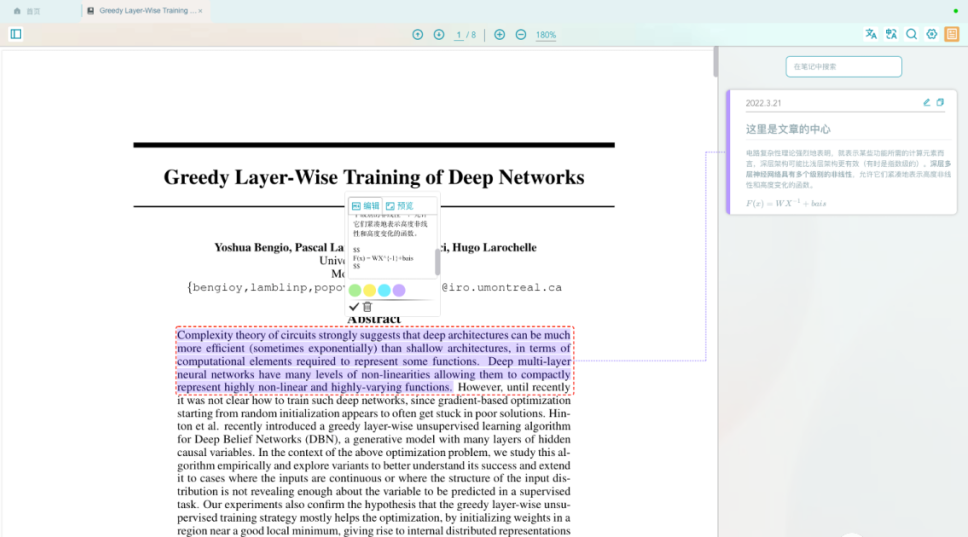Click the zoom out minus icon
The image size is (968, 537).
pos(521,35)
